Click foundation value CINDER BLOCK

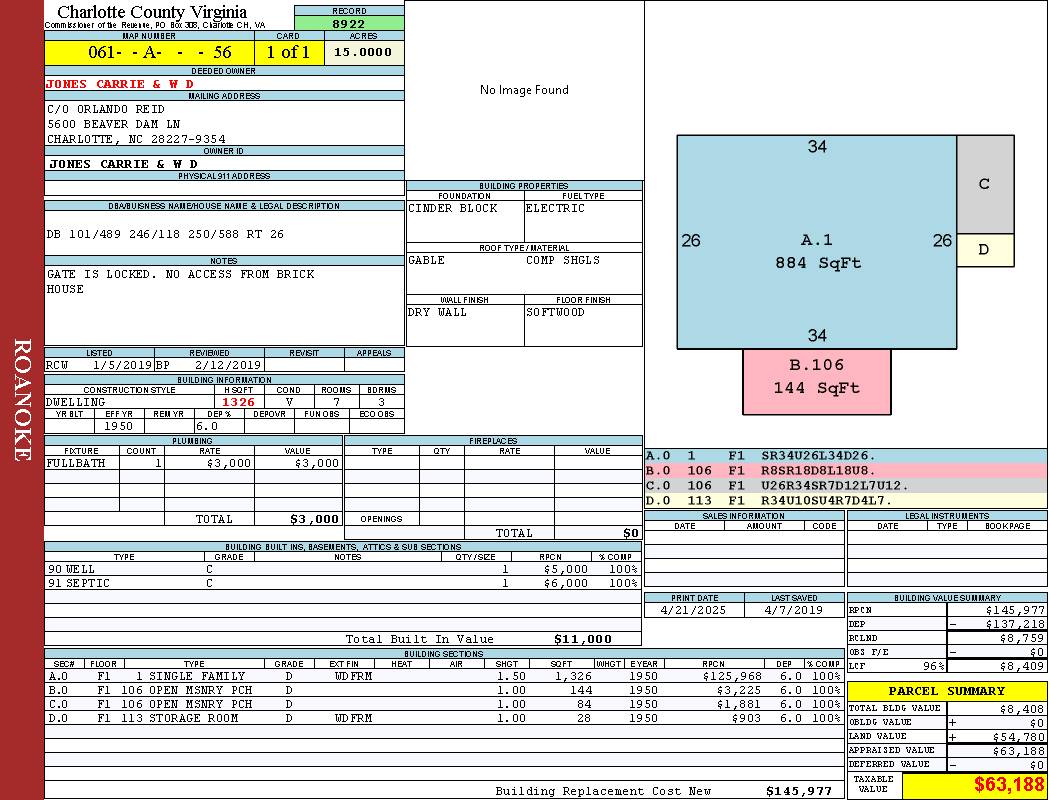coord(453,208)
